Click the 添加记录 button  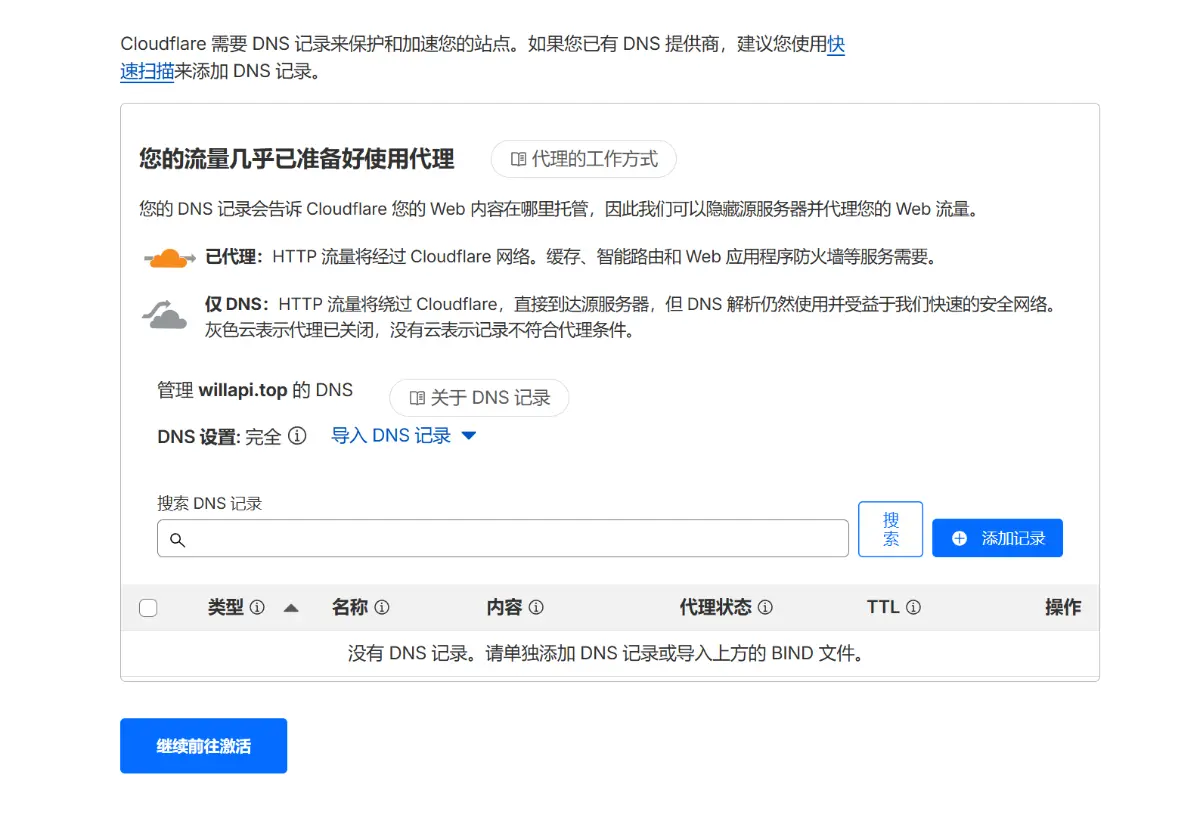997,538
